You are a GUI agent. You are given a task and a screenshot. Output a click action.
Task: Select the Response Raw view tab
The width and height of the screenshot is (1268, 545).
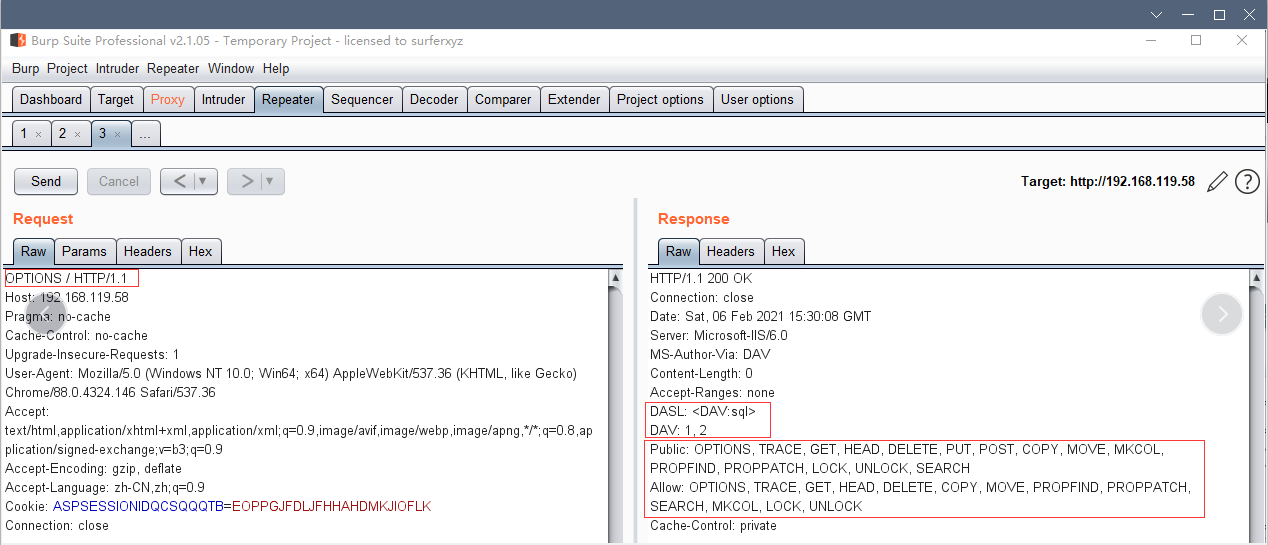678,251
